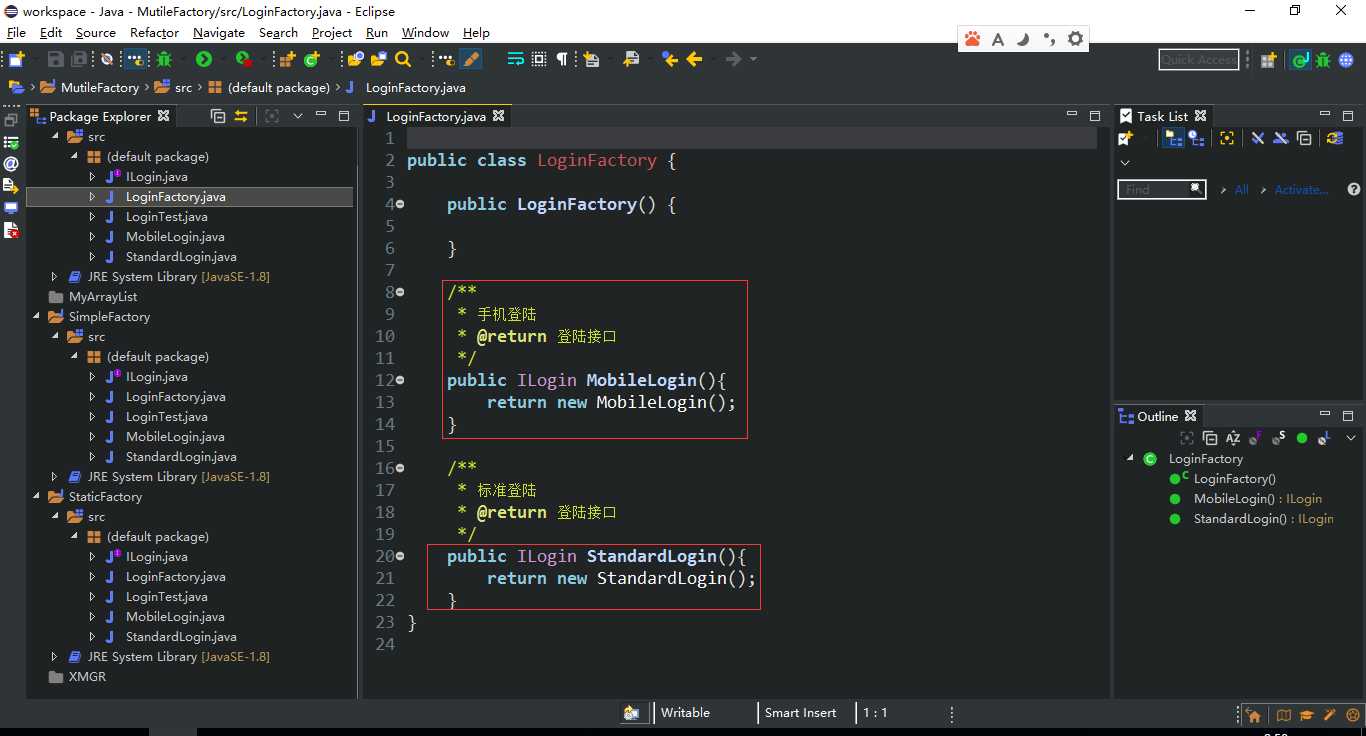Viewport: 1366px width, 736px height.
Task: Collapse the SimpleFactory project tree
Action: [x=37, y=317]
